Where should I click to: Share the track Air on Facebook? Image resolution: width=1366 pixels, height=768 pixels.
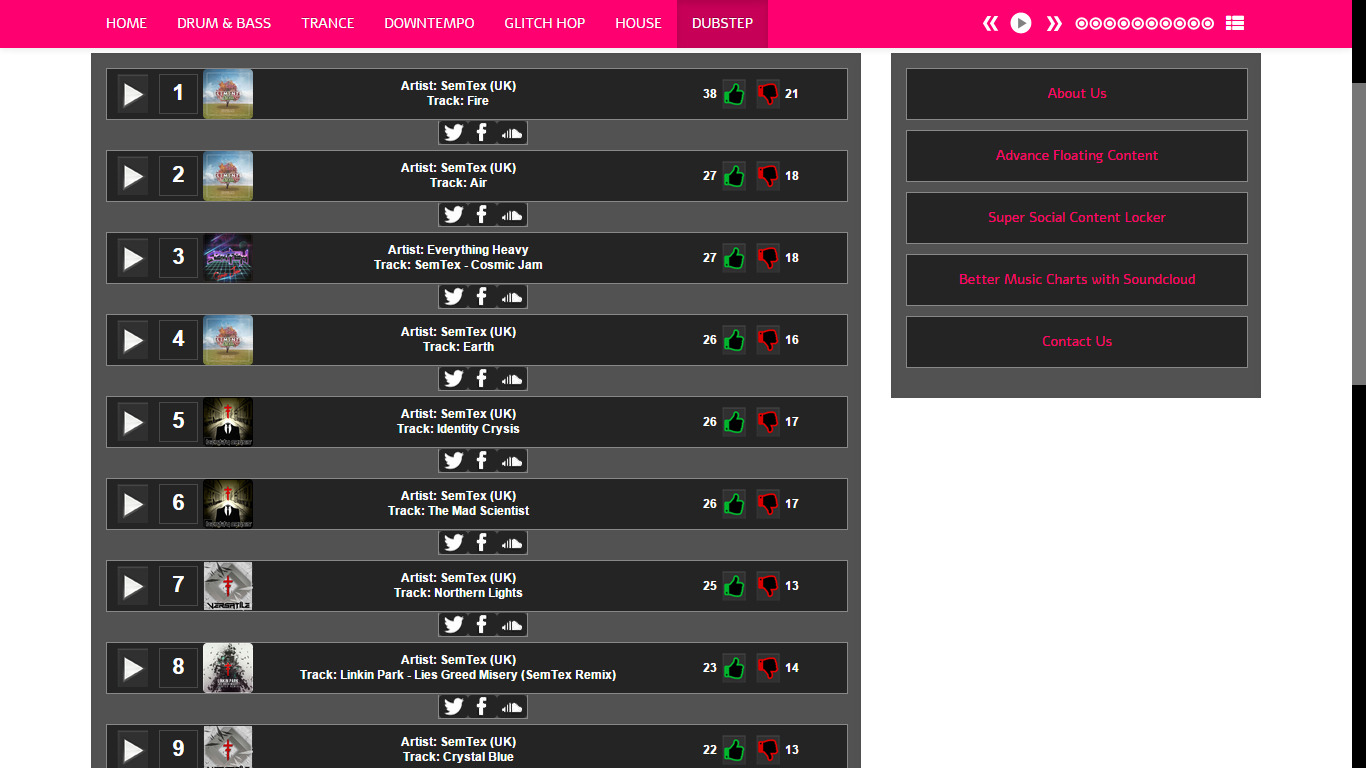pos(481,214)
